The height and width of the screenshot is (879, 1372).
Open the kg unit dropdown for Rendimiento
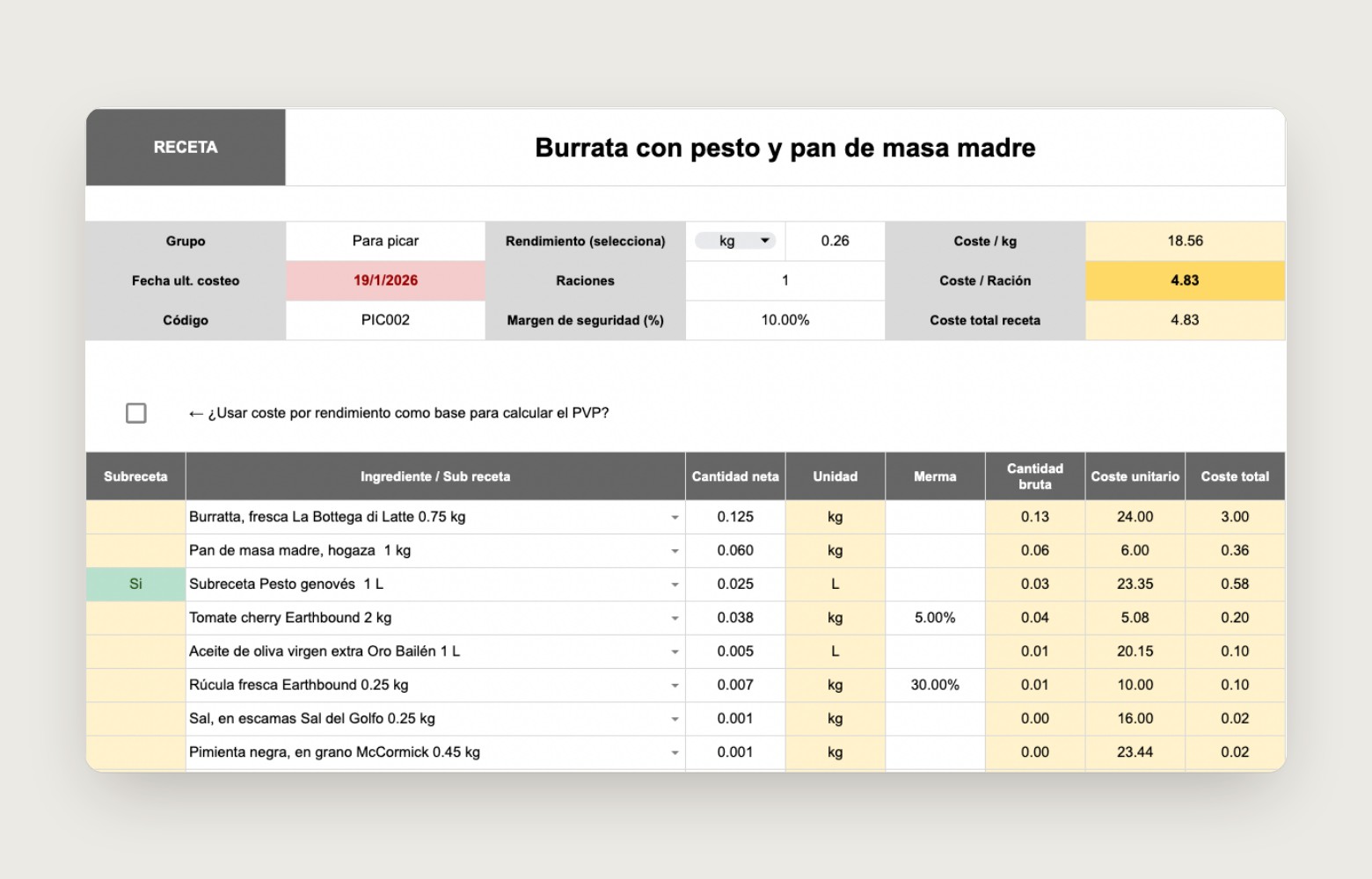coord(735,241)
